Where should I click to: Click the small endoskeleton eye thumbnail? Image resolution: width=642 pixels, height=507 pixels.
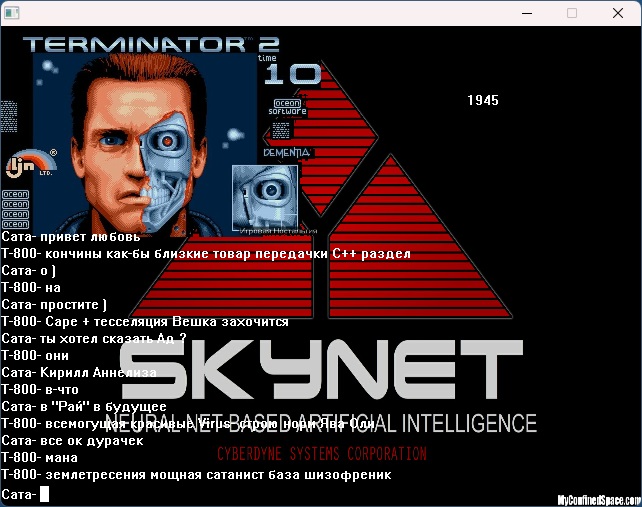265,198
